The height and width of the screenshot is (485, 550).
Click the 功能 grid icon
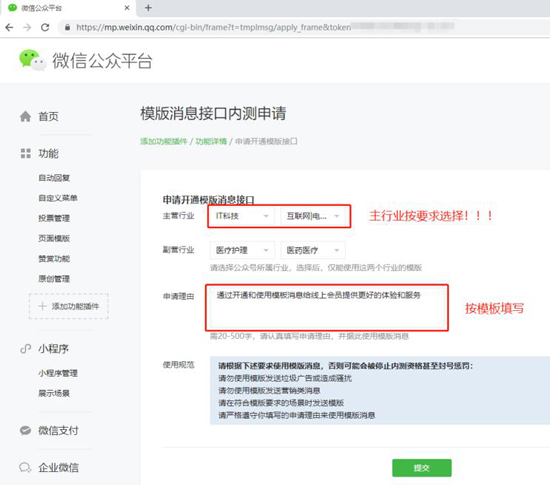coord(26,153)
